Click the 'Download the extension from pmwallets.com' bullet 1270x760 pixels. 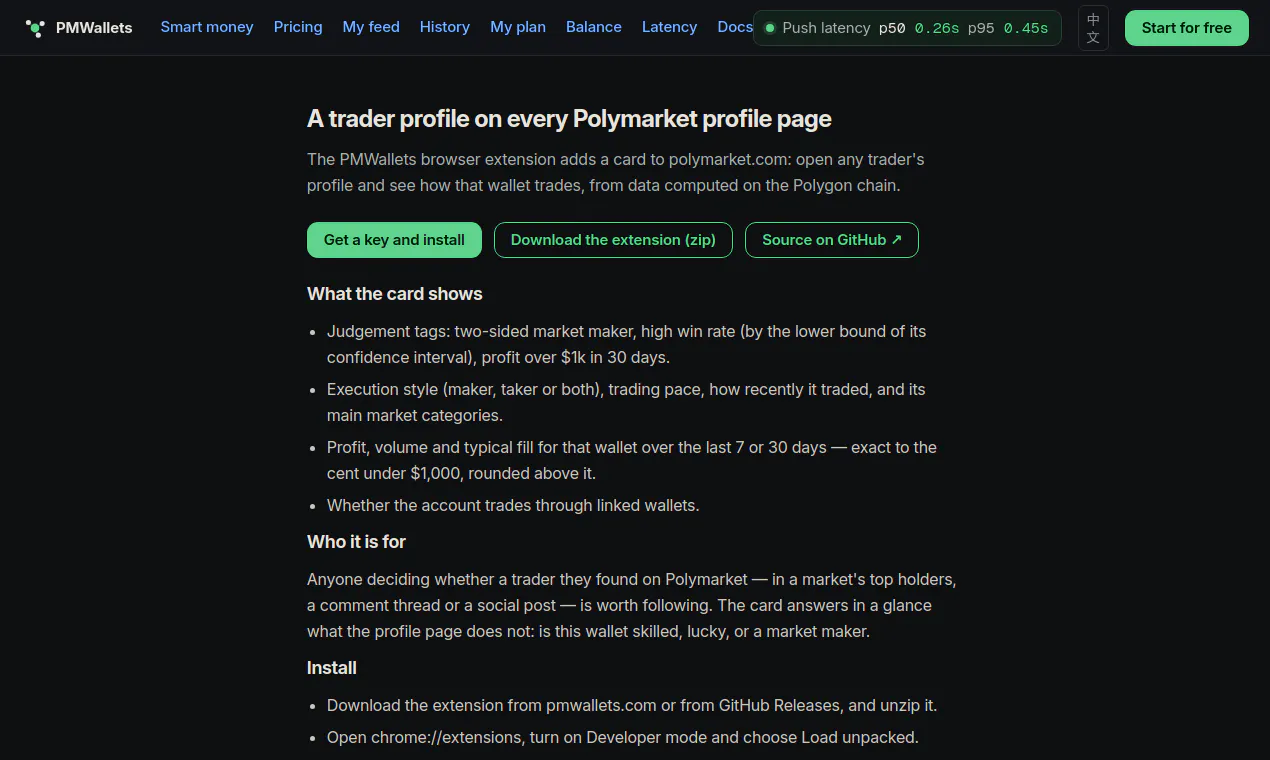tap(632, 705)
